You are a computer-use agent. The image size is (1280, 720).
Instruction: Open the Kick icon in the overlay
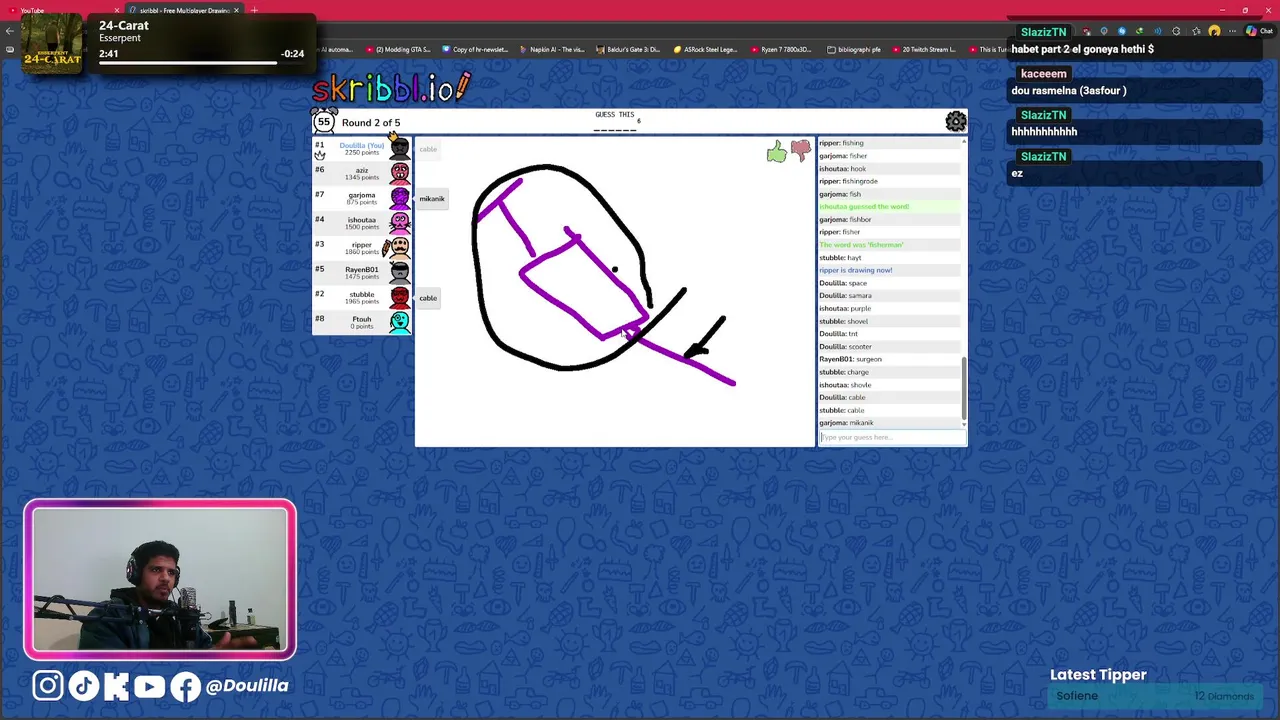pyautogui.click(x=116, y=685)
